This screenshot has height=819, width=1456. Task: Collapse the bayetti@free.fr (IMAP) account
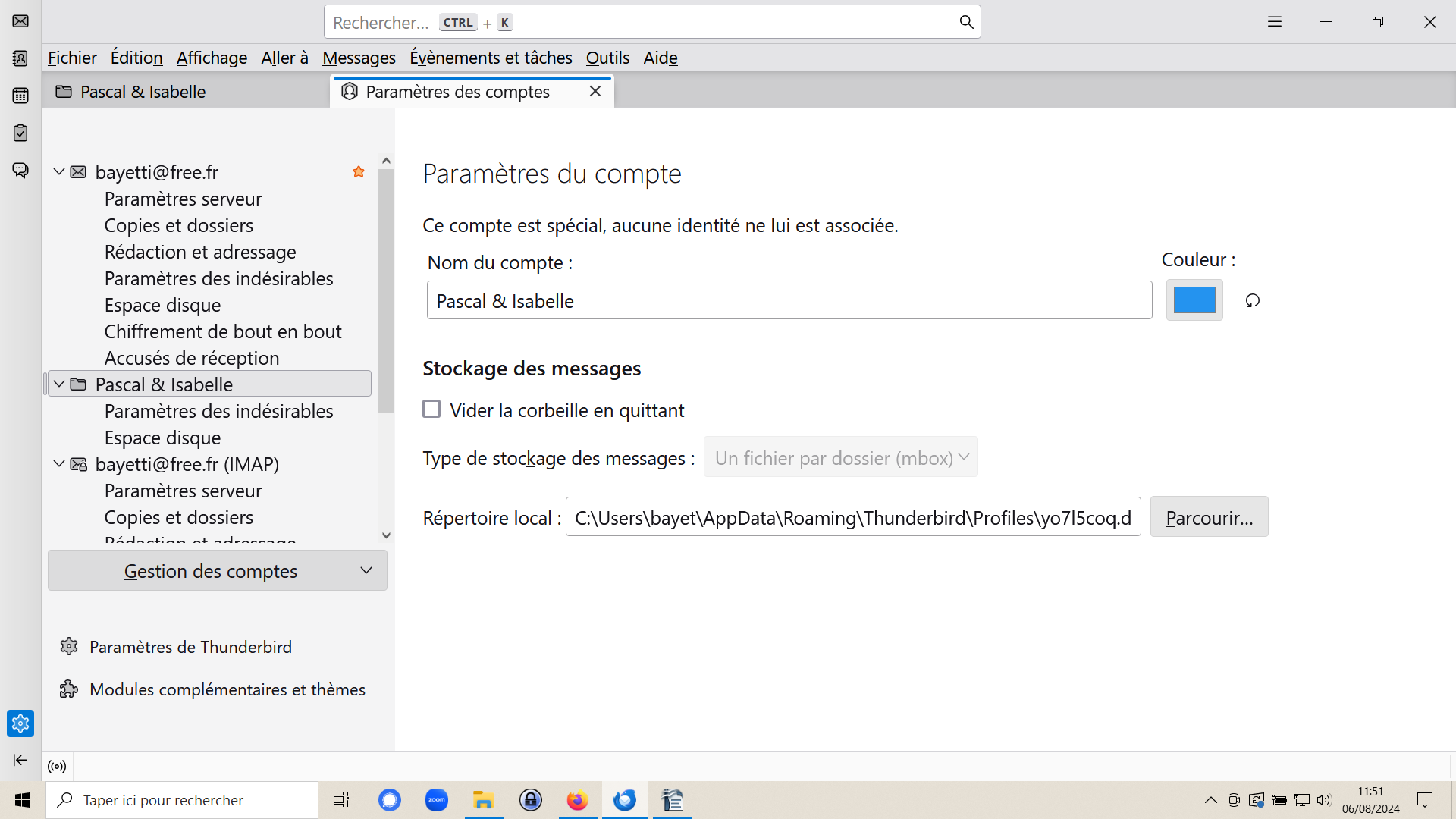pyautogui.click(x=59, y=463)
